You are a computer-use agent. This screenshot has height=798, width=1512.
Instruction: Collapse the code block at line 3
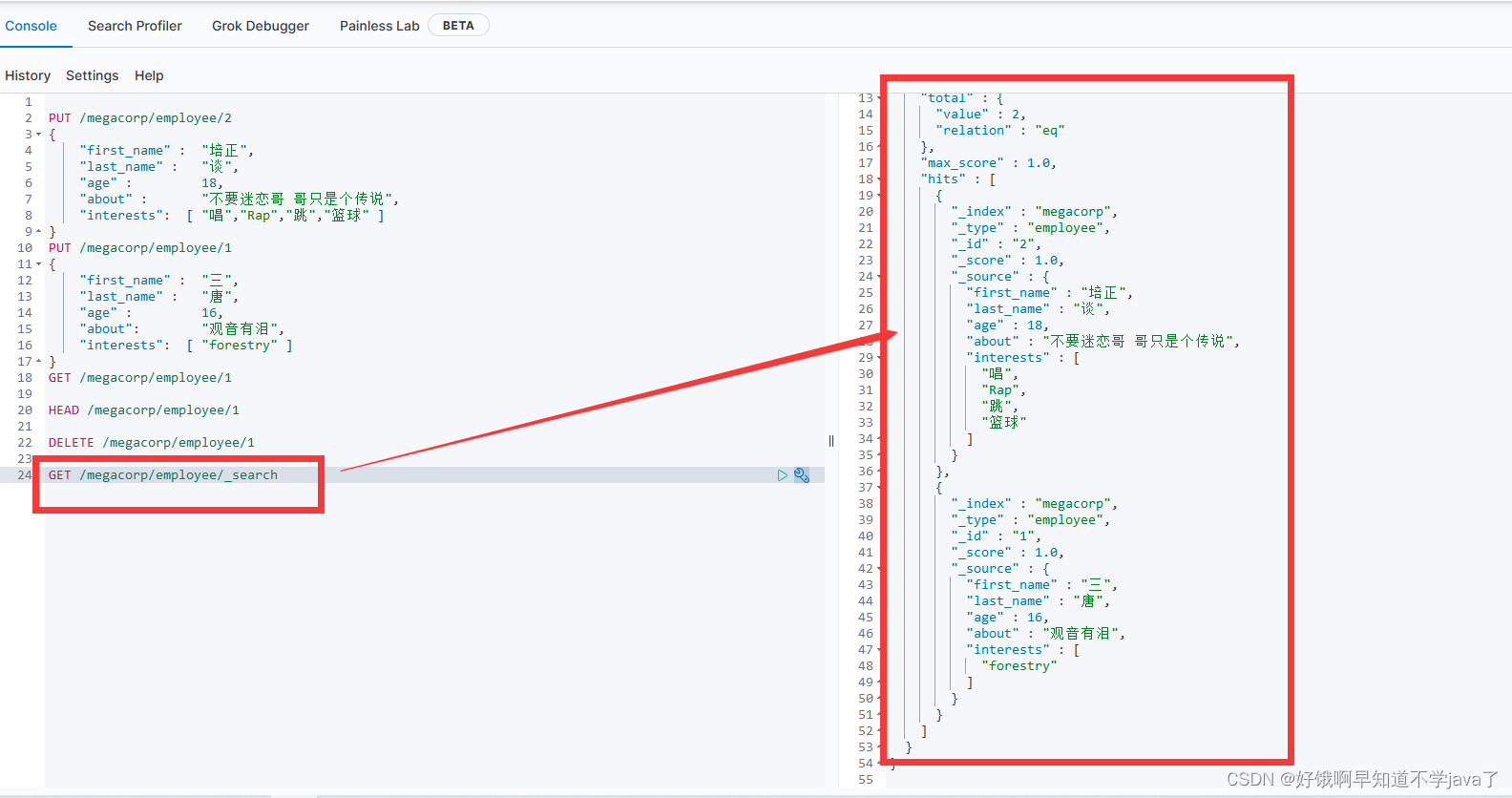38,135
